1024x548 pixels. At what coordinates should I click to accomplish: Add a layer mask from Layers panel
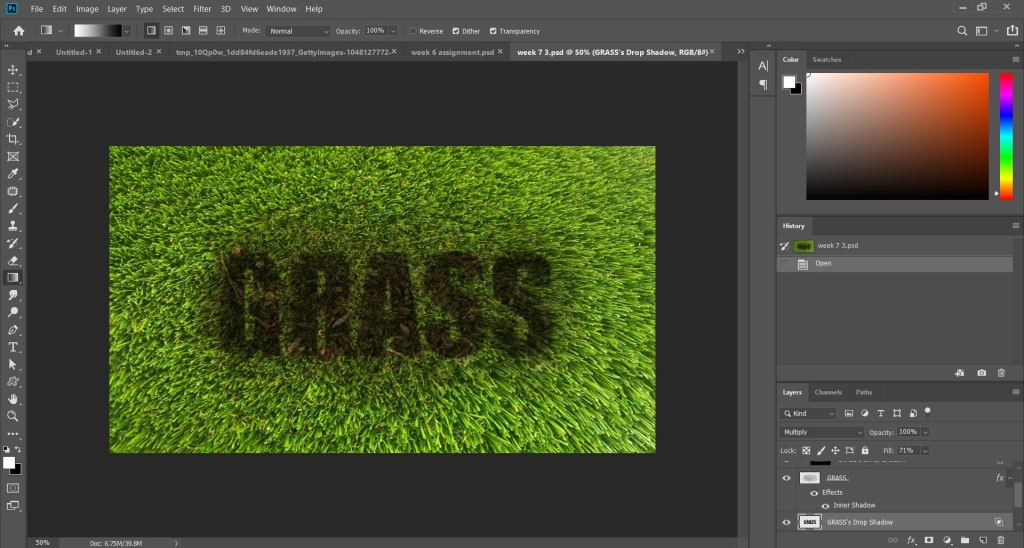(928, 540)
